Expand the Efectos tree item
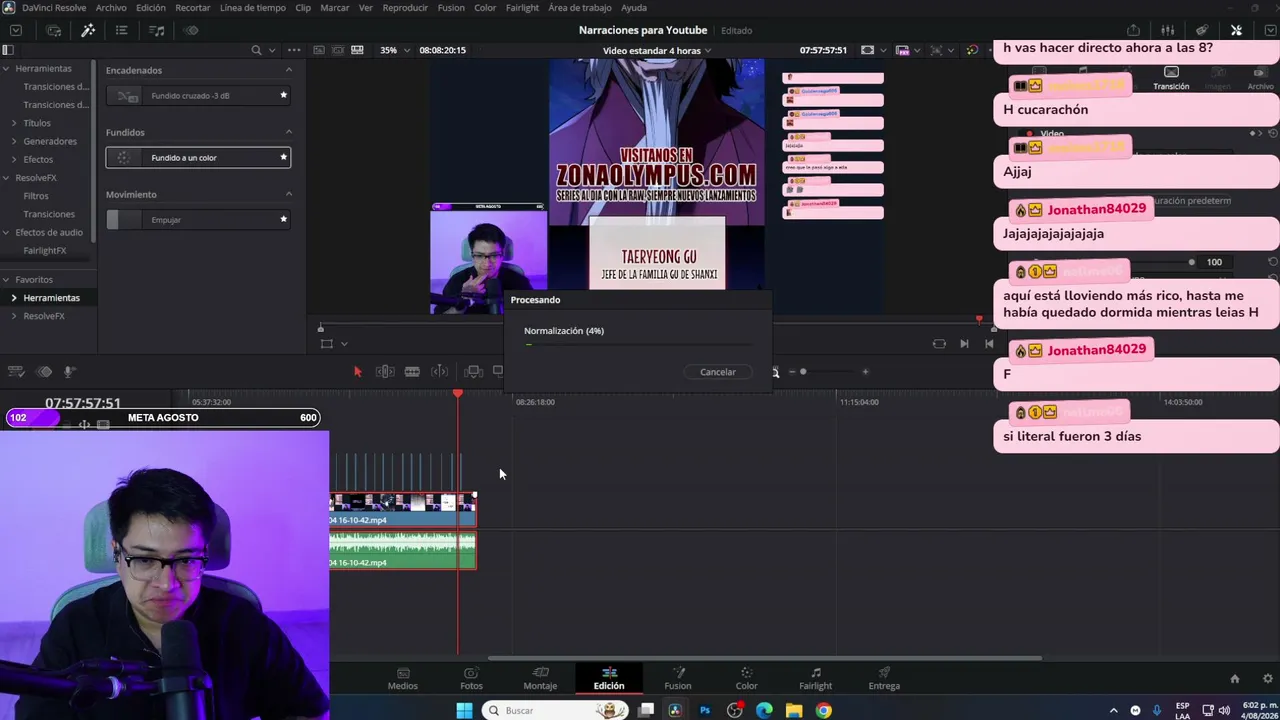 [14, 159]
